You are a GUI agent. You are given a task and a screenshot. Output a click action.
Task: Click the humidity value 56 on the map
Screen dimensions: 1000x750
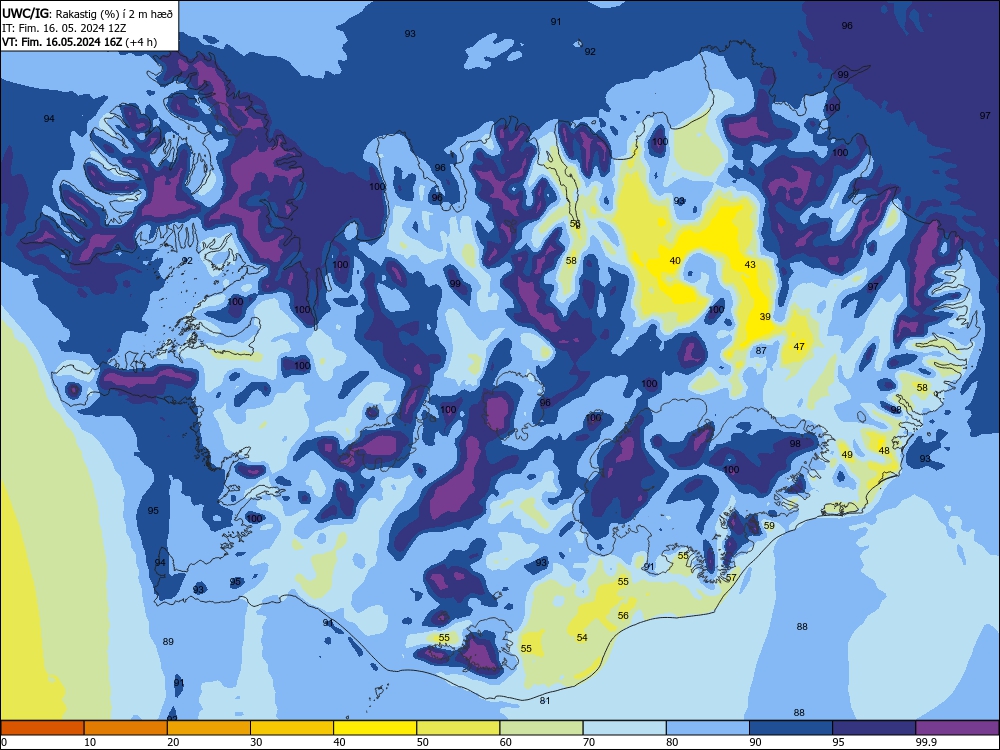(x=623, y=615)
